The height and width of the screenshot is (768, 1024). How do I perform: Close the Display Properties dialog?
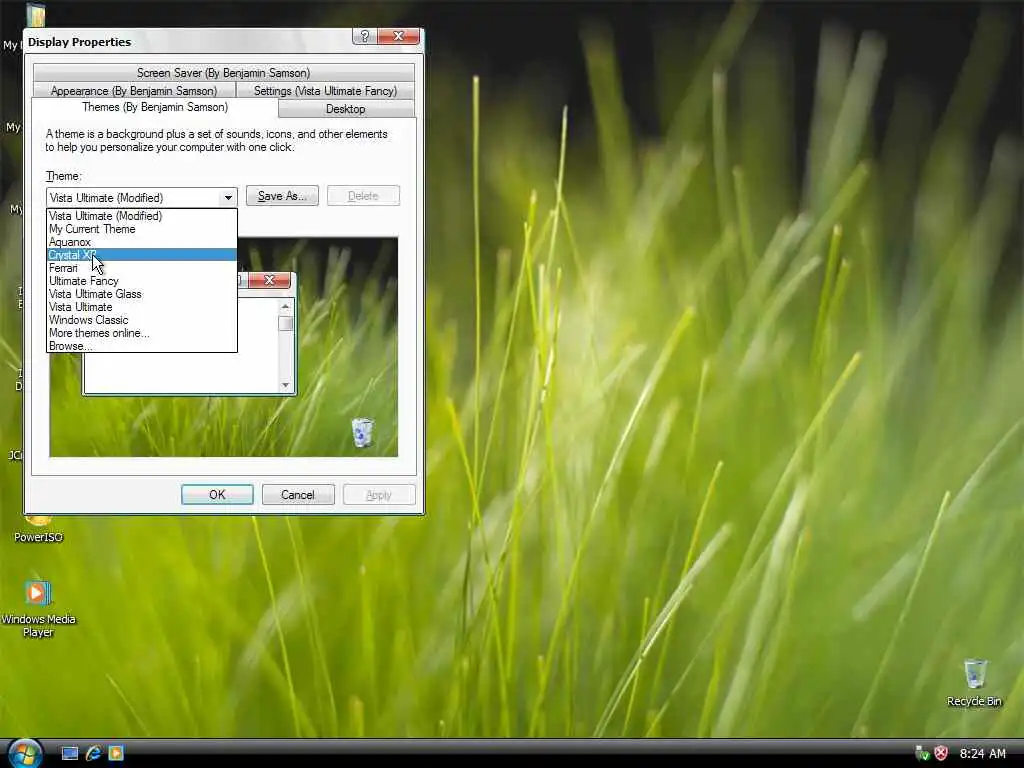point(398,37)
